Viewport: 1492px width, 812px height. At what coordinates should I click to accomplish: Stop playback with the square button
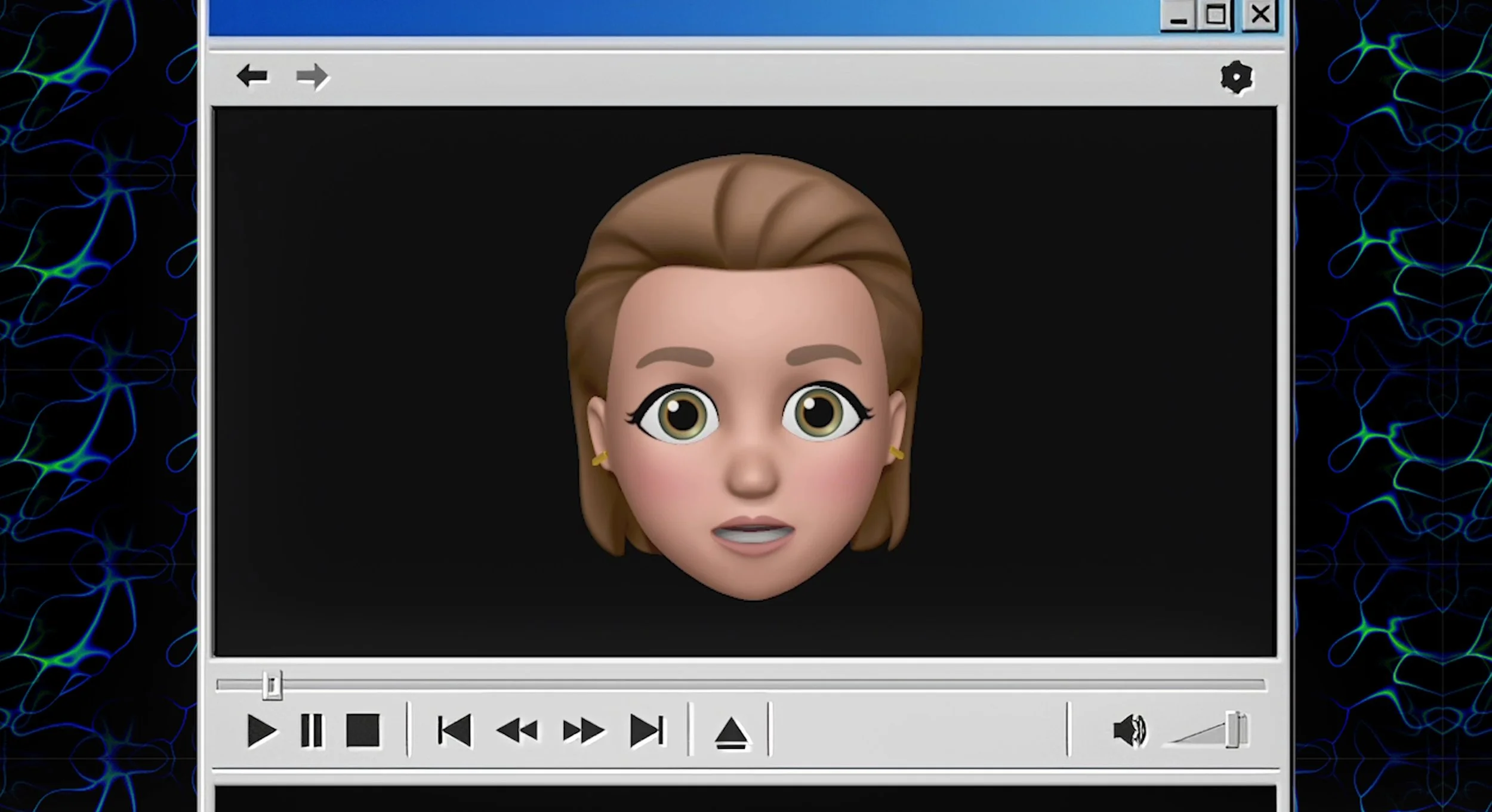(362, 730)
